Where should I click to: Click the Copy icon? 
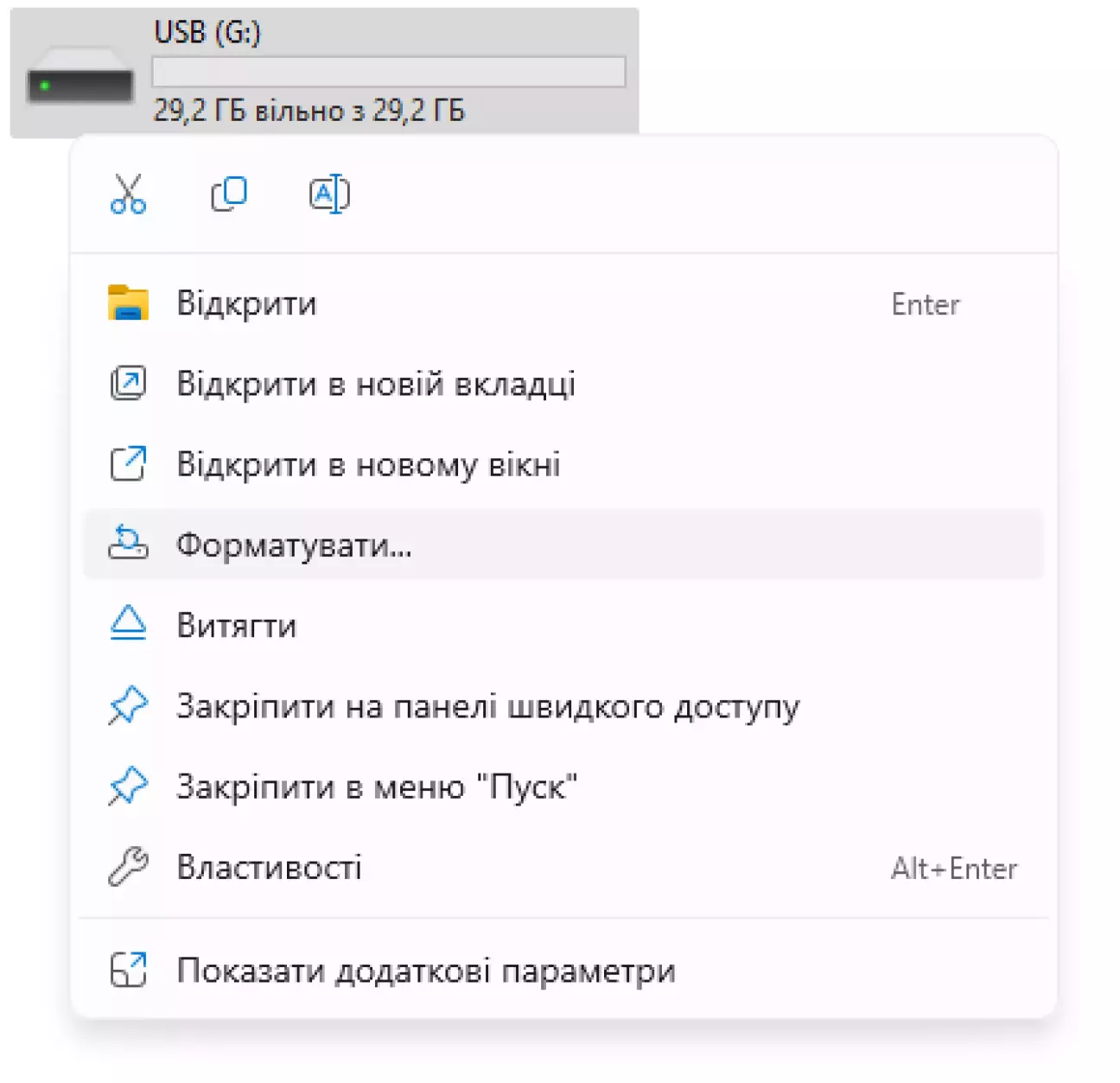point(229,194)
